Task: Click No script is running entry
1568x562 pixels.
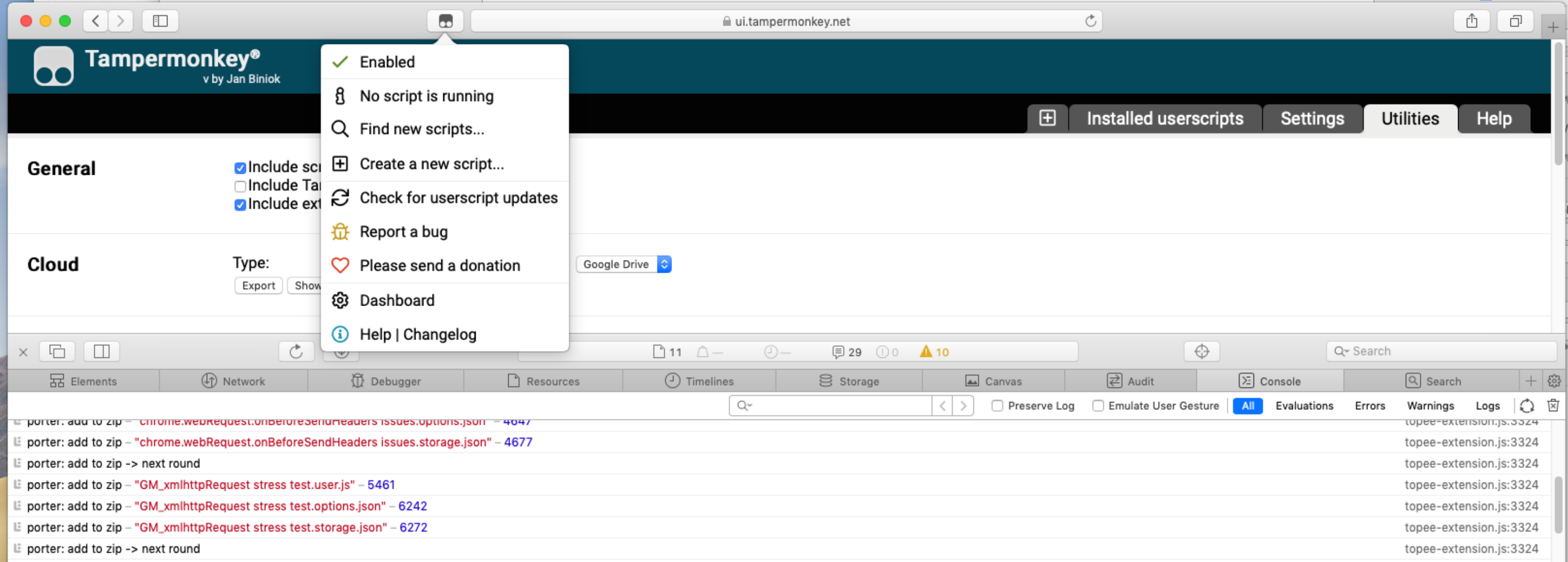Action: pos(444,96)
